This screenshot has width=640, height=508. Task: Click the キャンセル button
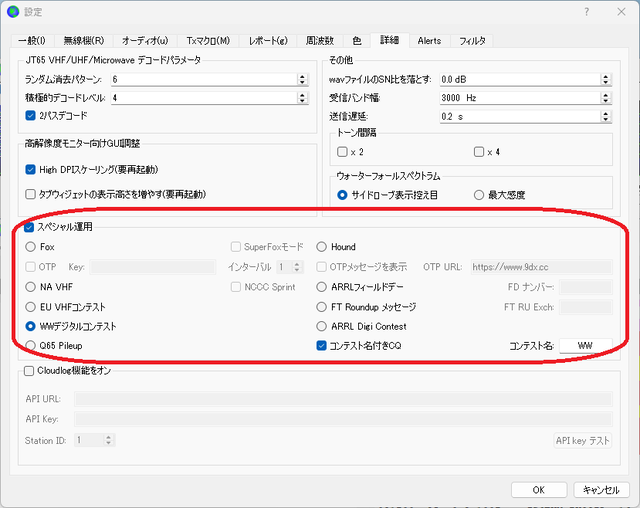(x=601, y=490)
